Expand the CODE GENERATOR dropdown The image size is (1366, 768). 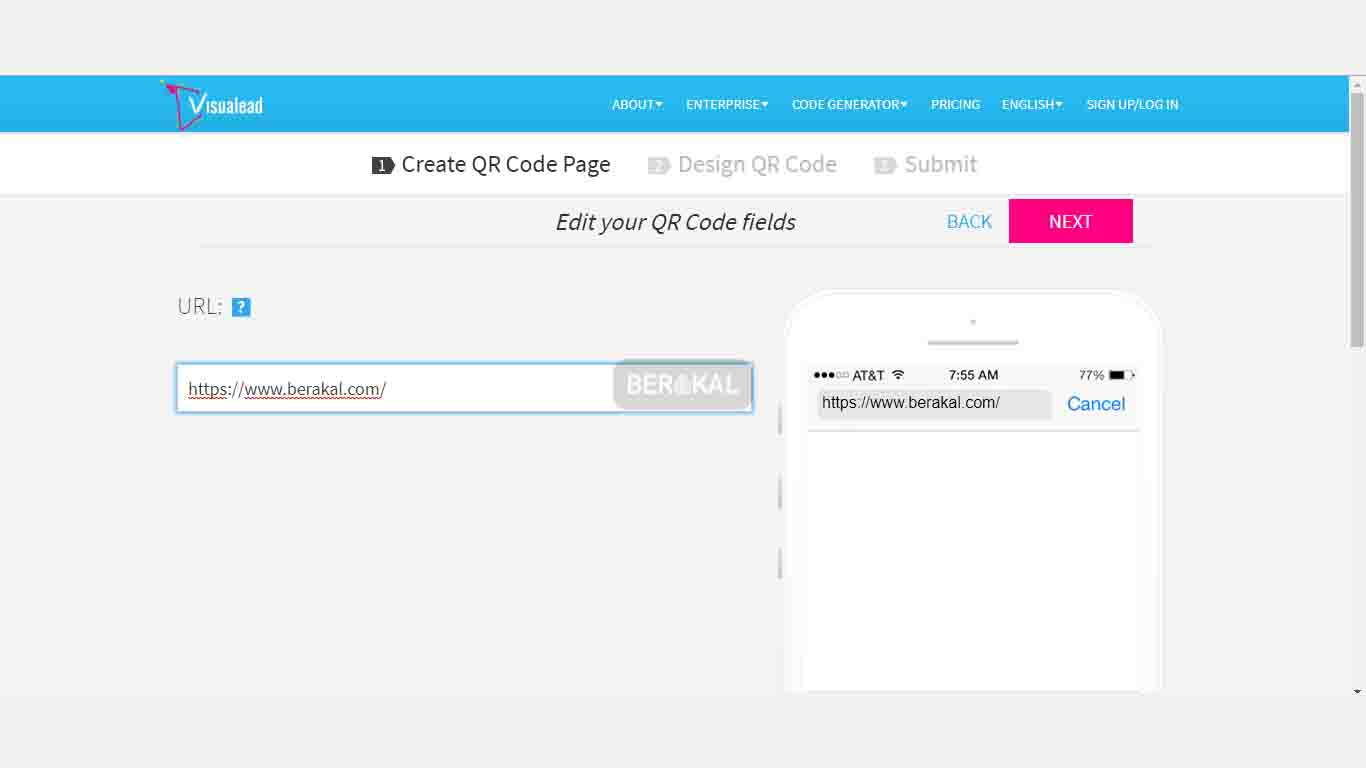click(849, 104)
